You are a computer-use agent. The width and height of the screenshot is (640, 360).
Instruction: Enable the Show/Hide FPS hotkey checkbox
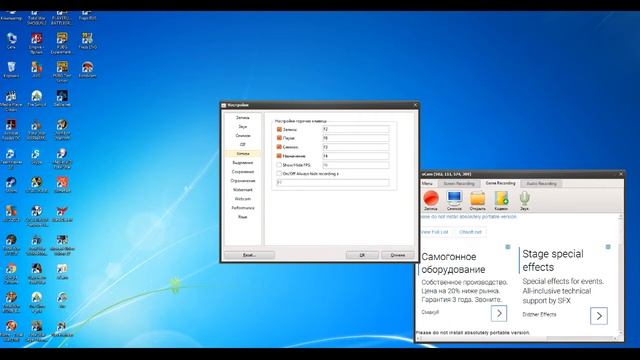[279, 165]
